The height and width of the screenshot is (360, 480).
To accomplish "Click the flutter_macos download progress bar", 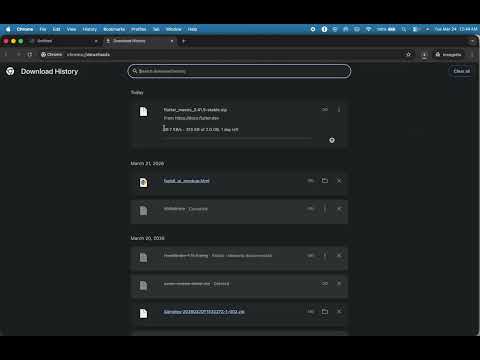I will point(237,138).
